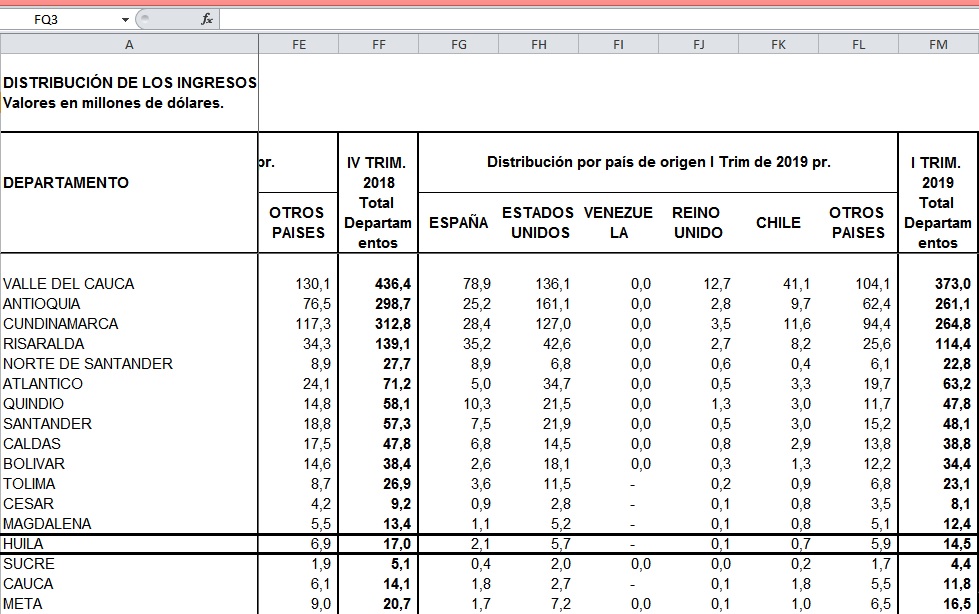Select the 'ANTIOQUIA' row label
Screen dimensions: 979x614
(x=42, y=304)
